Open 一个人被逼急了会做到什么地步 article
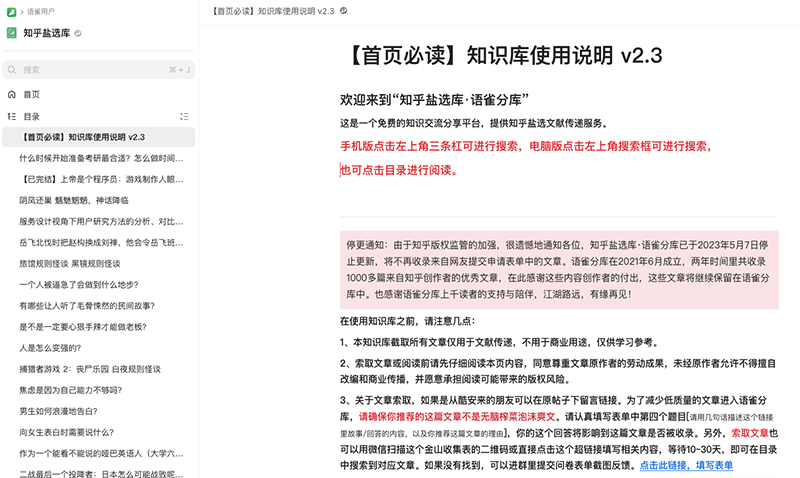Viewport: 800px width, 478px height. pyautogui.click(x=79, y=285)
